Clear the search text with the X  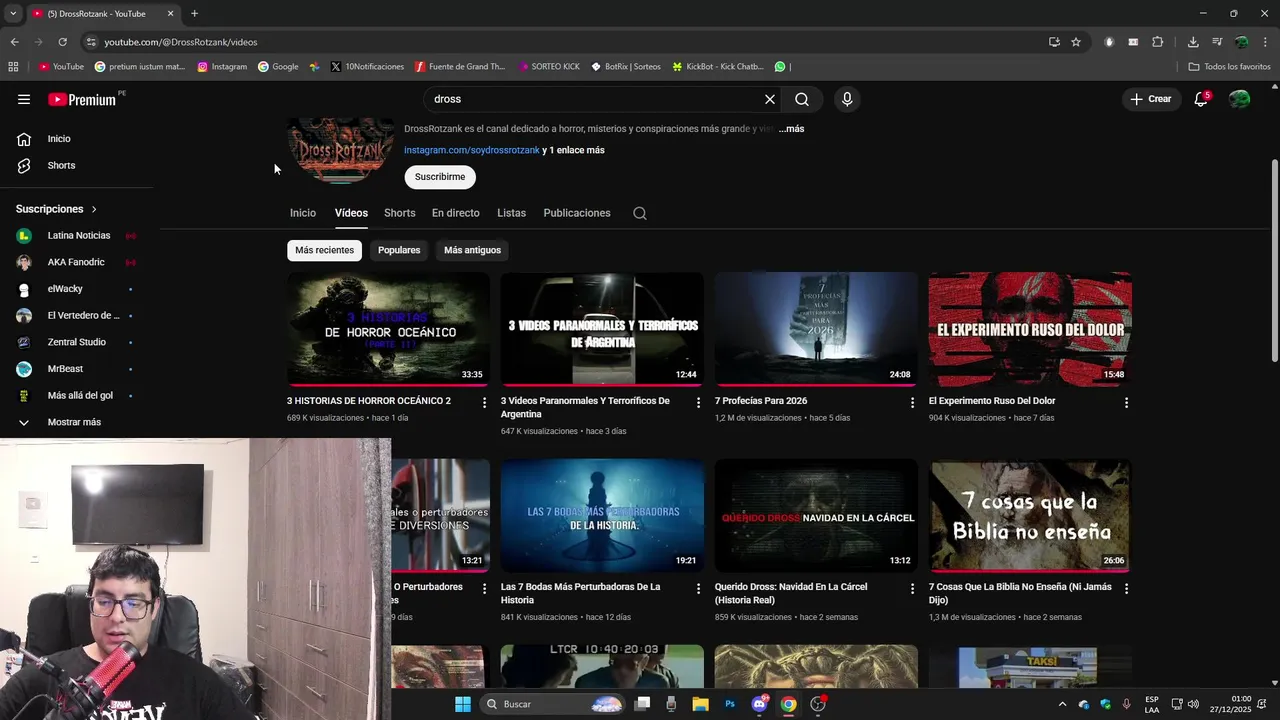point(770,99)
